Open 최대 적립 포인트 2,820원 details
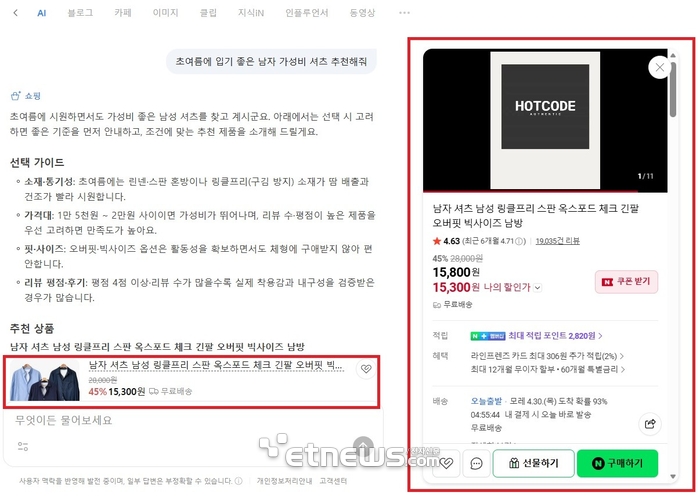The image size is (700, 496). point(555,336)
